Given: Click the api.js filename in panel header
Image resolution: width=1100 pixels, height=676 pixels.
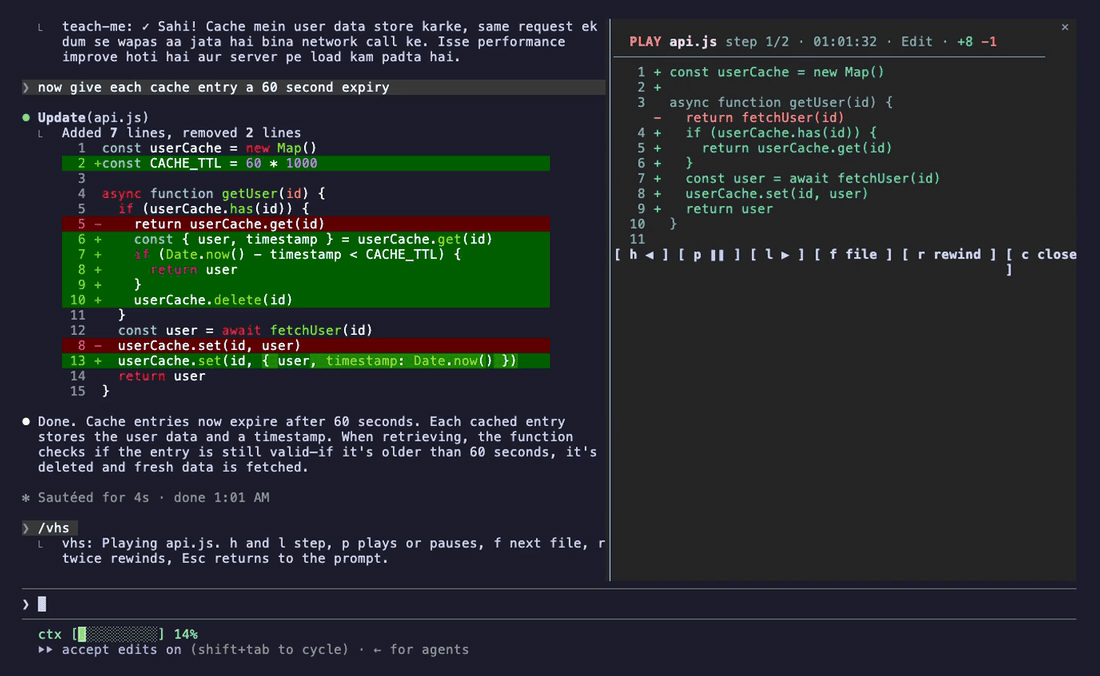Looking at the screenshot, I should point(693,41).
